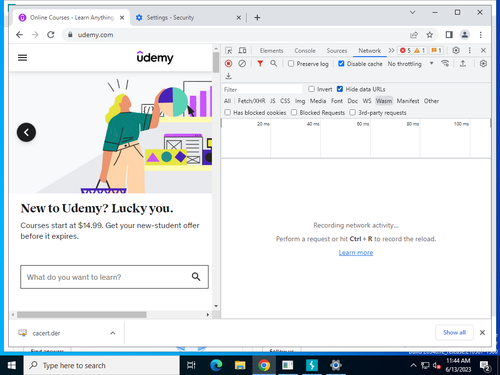
Task: Open the No throttling dropdown
Action: (411, 63)
